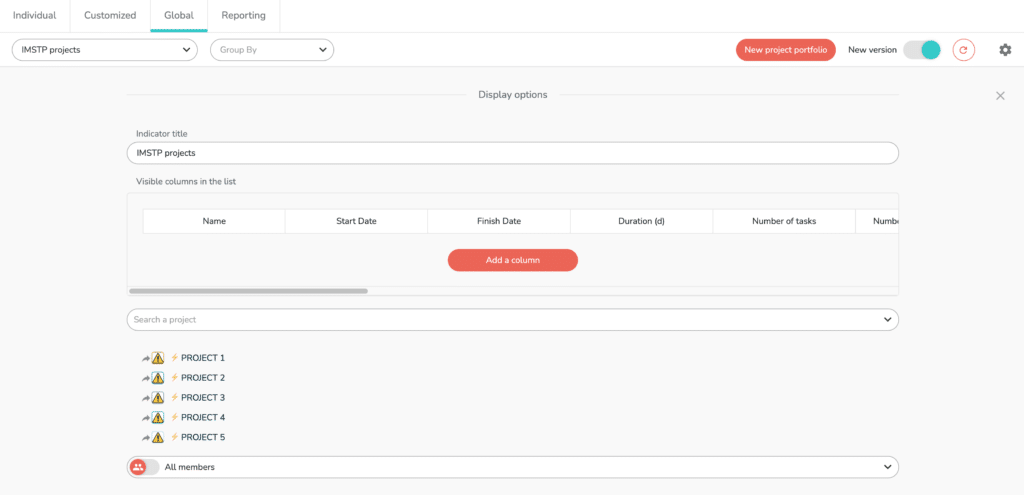Click the Name column header
Image resolution: width=1024 pixels, height=495 pixels.
tap(214, 221)
